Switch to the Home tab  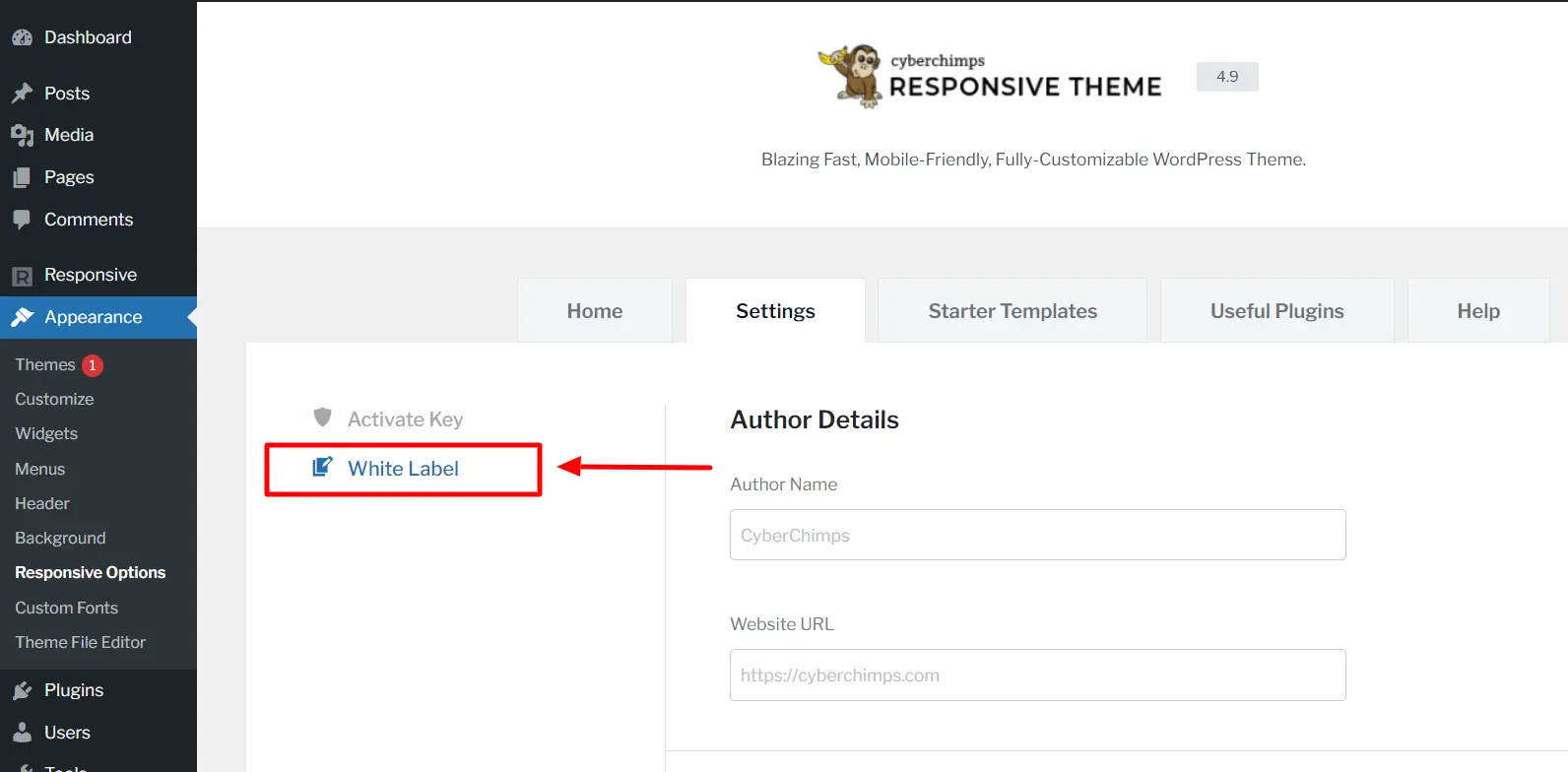click(x=595, y=311)
